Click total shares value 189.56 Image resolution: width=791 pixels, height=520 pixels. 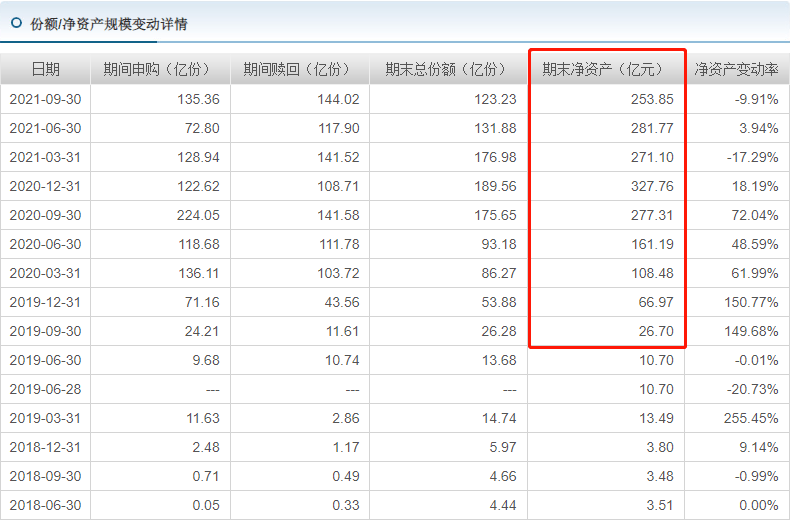[x=495, y=186]
